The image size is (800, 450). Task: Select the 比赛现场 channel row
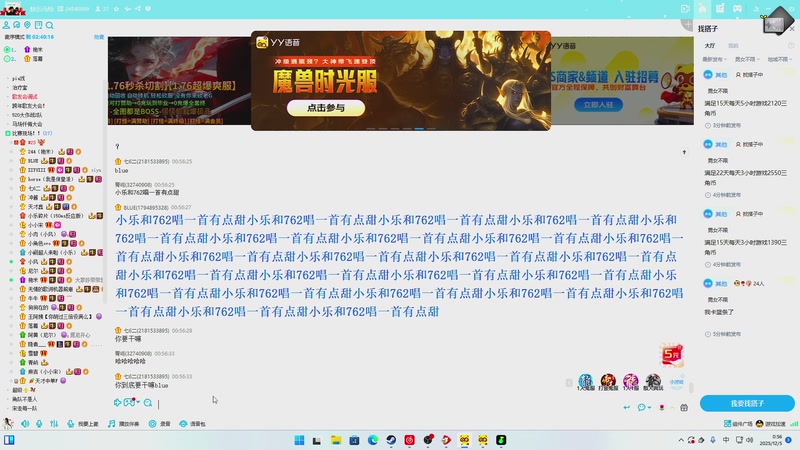(31, 133)
